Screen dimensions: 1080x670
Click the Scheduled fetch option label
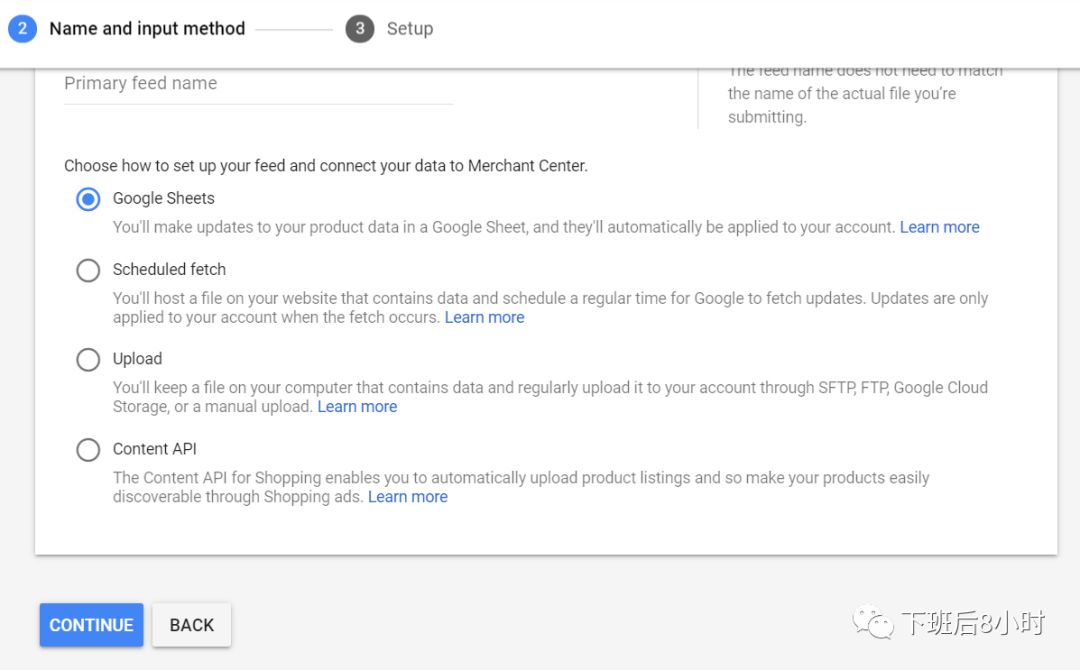coord(169,269)
